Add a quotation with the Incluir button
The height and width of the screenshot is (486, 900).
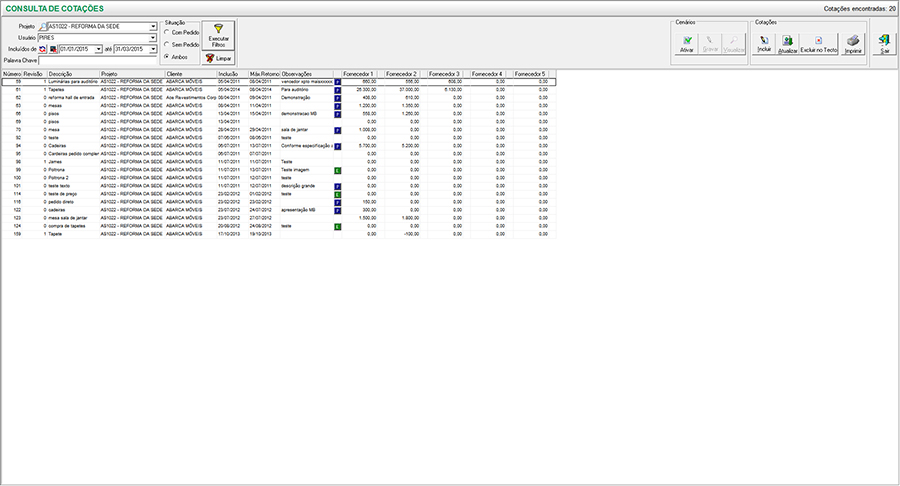click(764, 44)
